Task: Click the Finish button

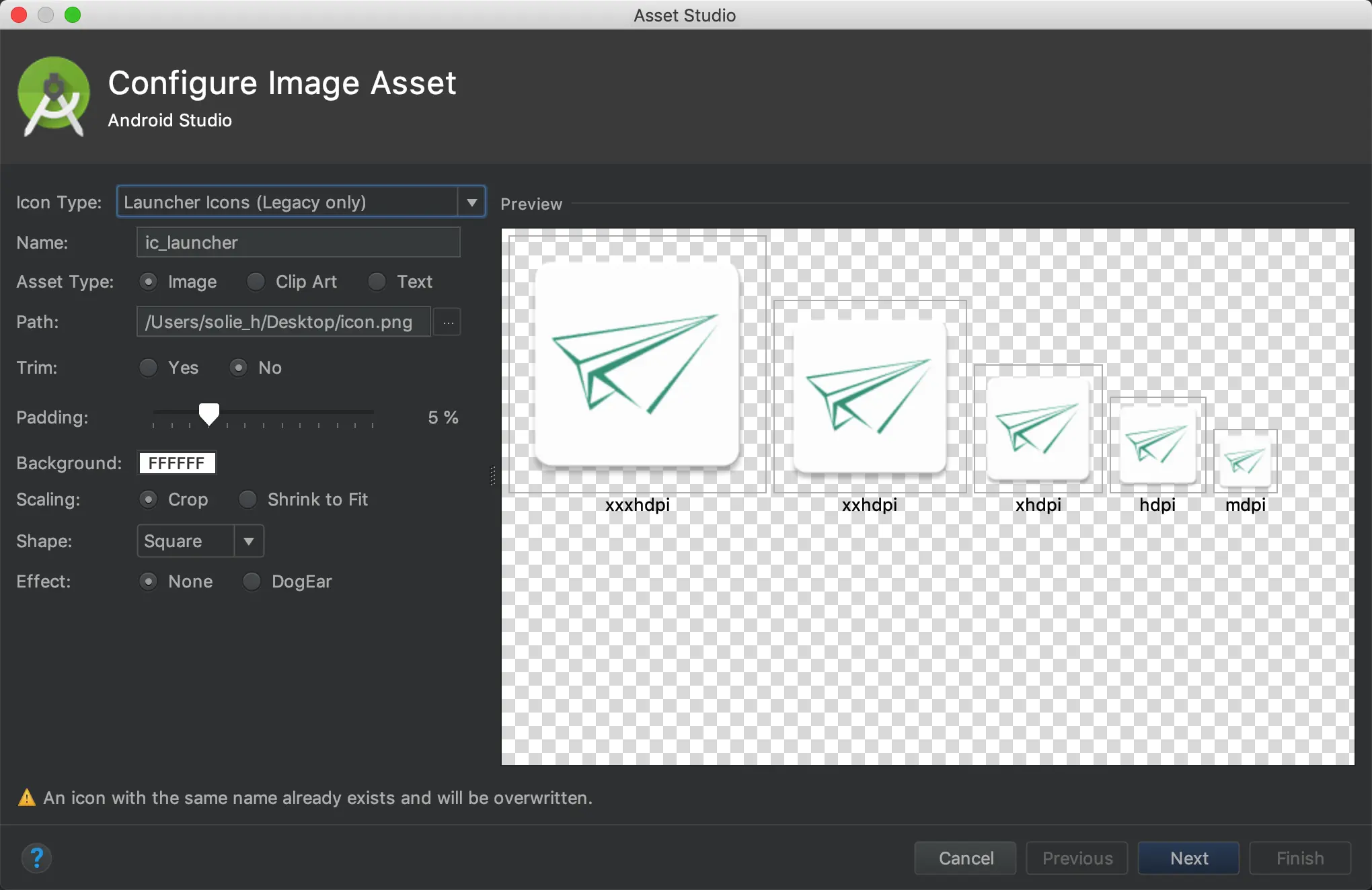Action: pos(1300,858)
